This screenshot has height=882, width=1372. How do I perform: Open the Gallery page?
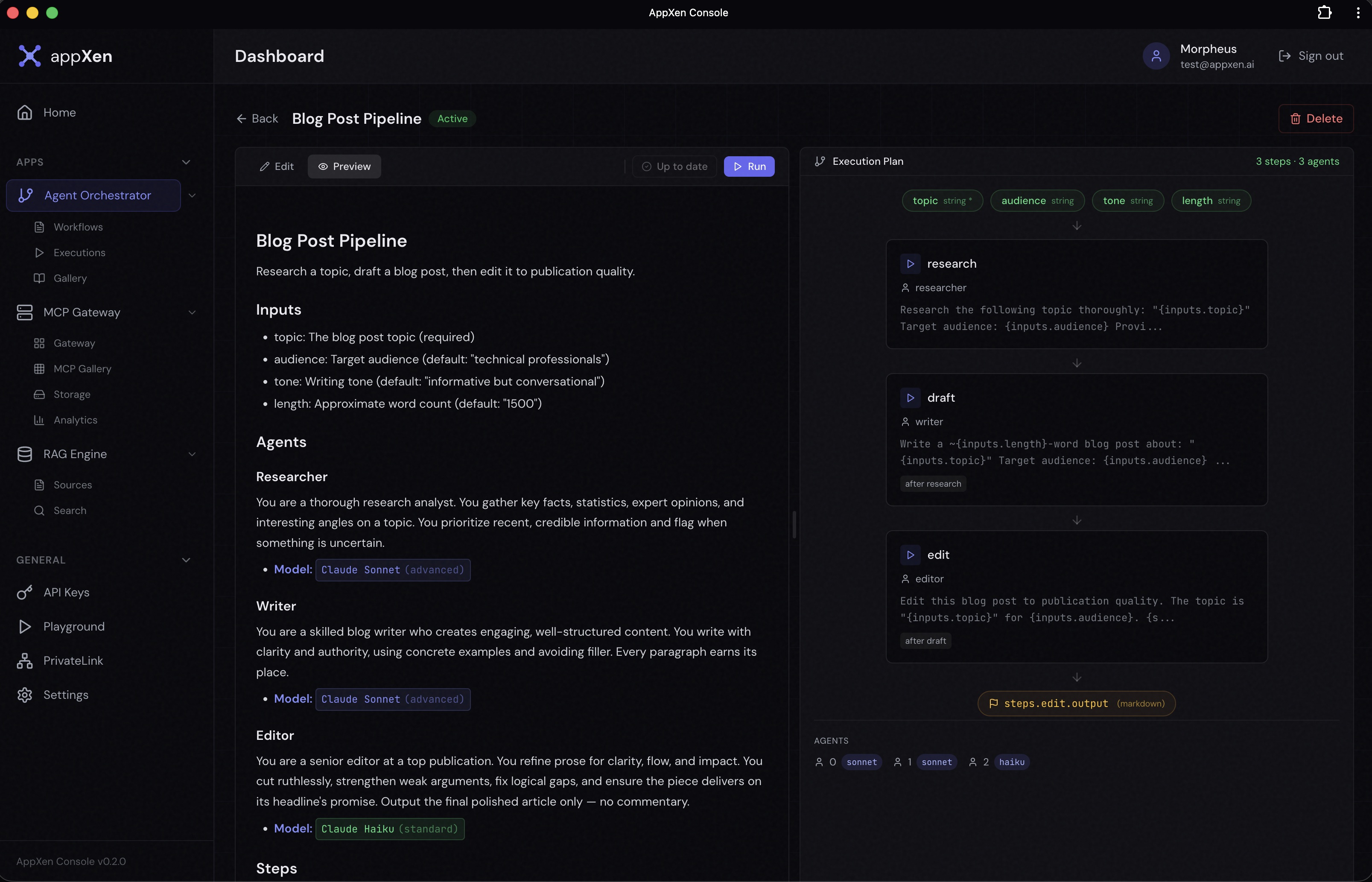(x=69, y=278)
